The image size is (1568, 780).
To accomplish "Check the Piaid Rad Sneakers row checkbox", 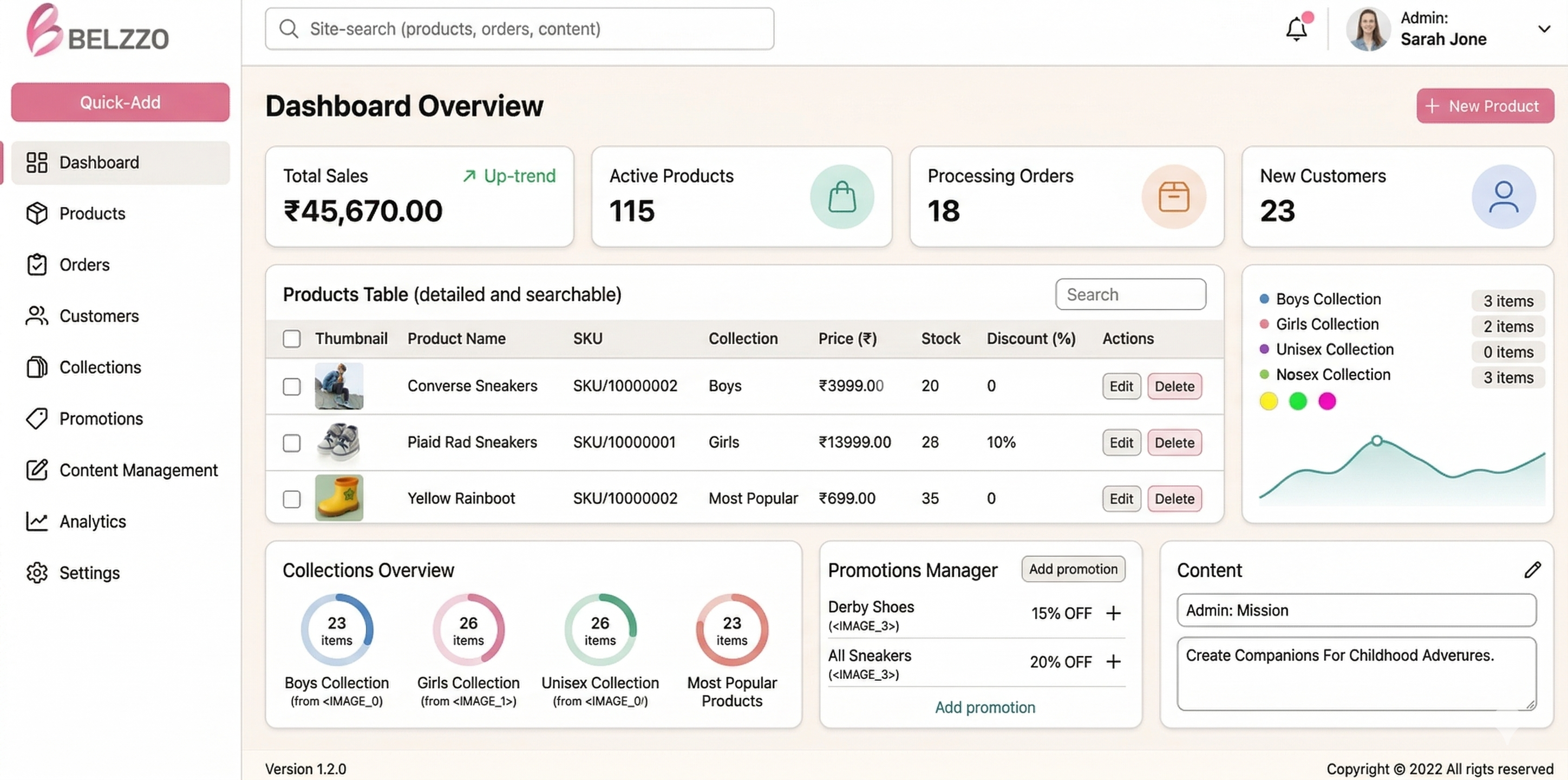I will coord(292,443).
